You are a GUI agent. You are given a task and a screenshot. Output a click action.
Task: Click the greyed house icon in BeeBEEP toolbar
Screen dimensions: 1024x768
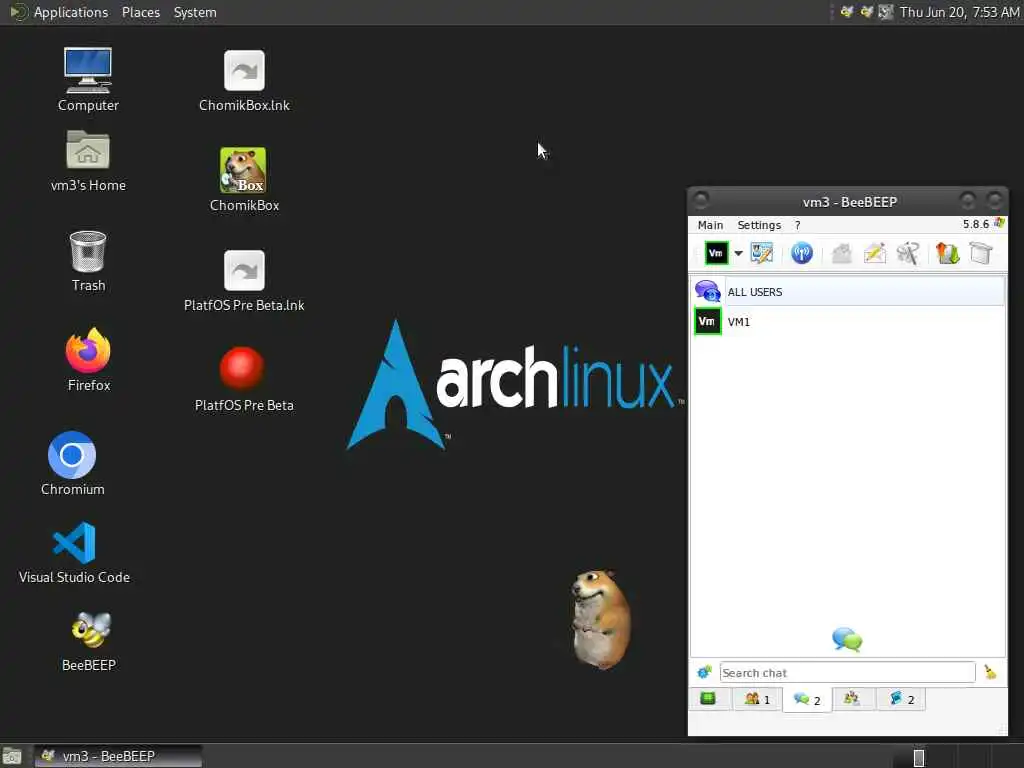tap(841, 253)
